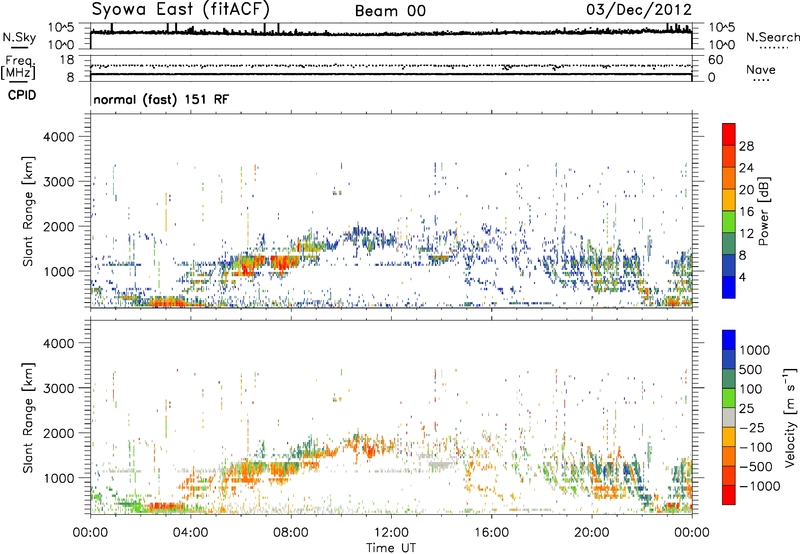The height and width of the screenshot is (554, 800).
Task: Select the '4000' tick of the power panel
Action: point(58,137)
